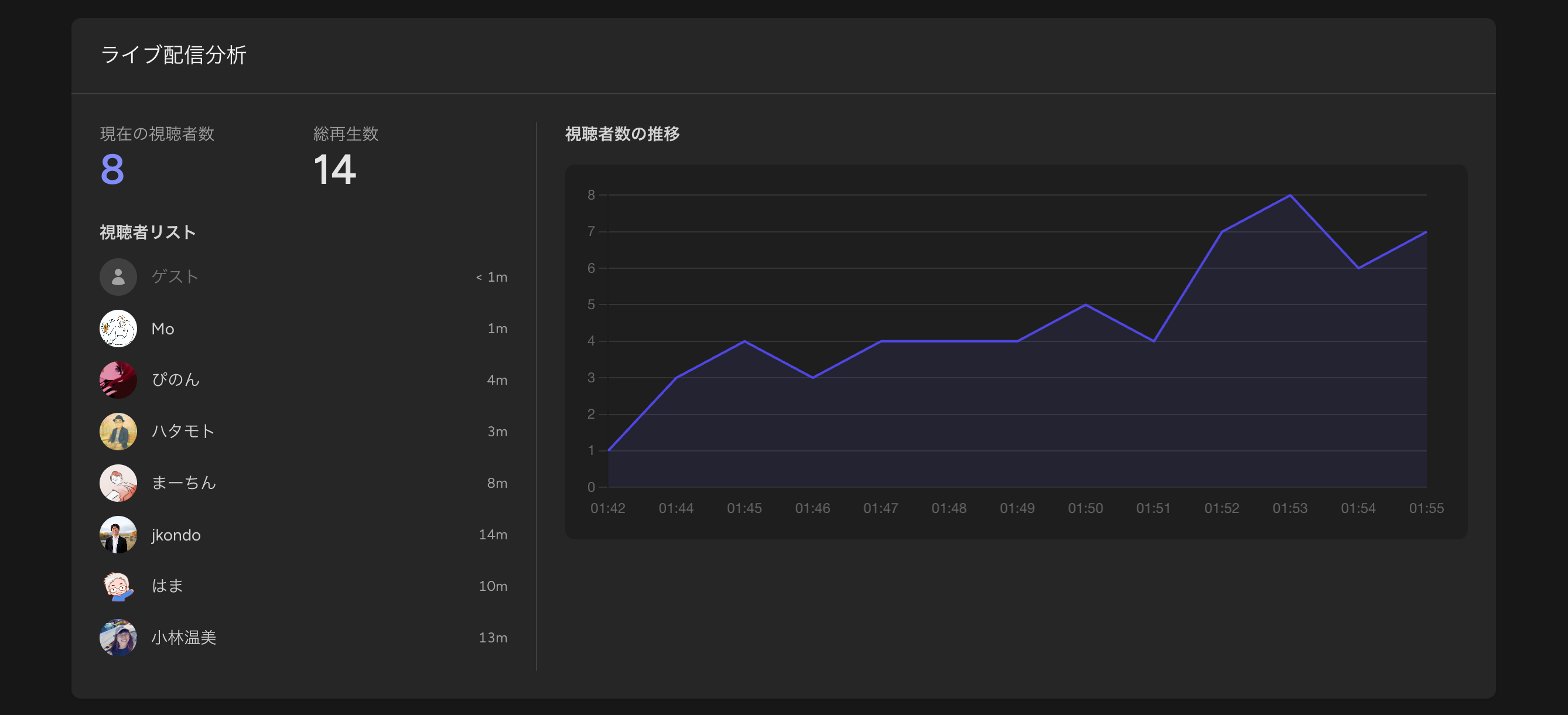The height and width of the screenshot is (715, 1568).
Task: Click the guest (ゲスト) avatar icon
Action: coord(118,277)
